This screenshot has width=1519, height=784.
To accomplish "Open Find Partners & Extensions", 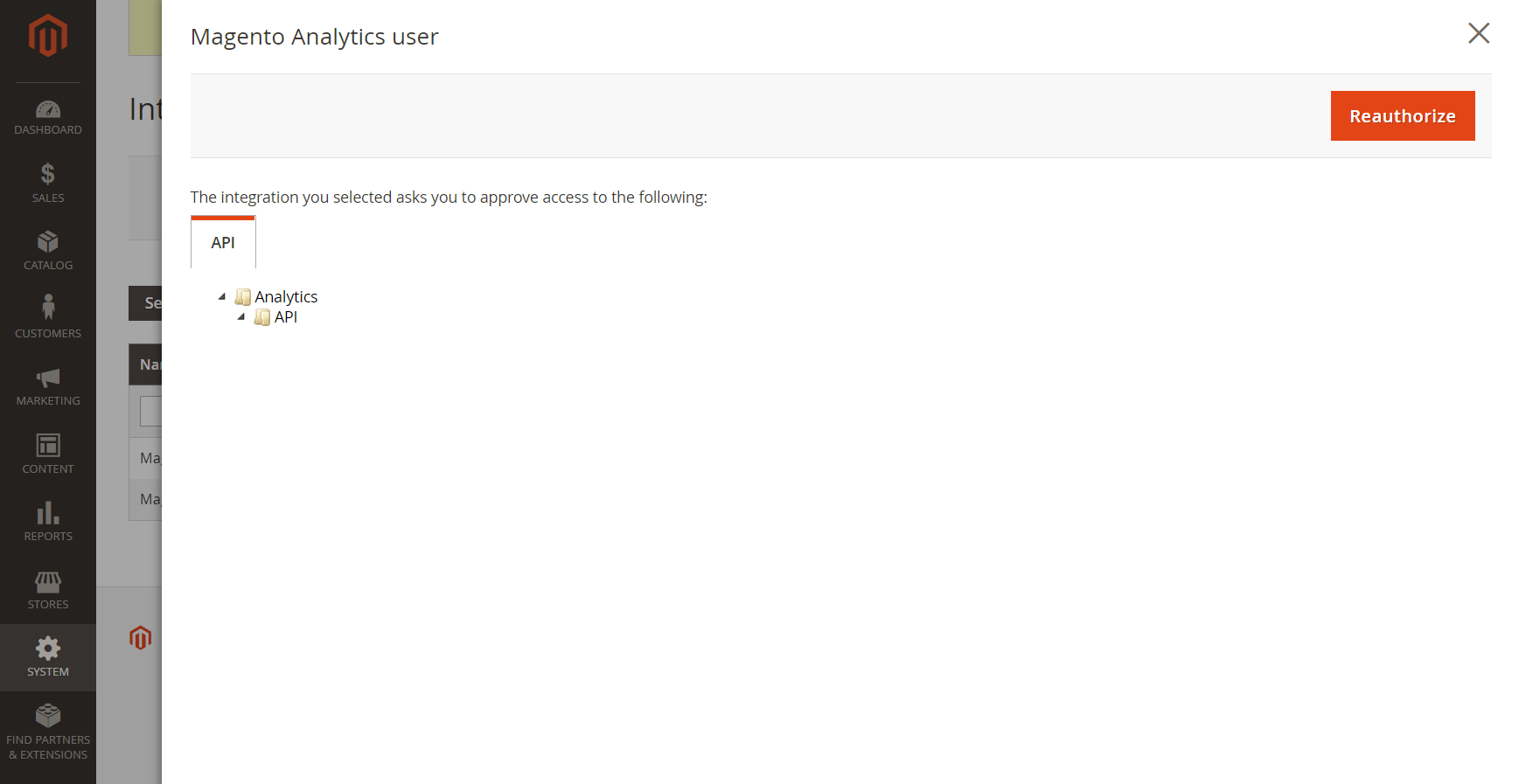I will [x=48, y=733].
